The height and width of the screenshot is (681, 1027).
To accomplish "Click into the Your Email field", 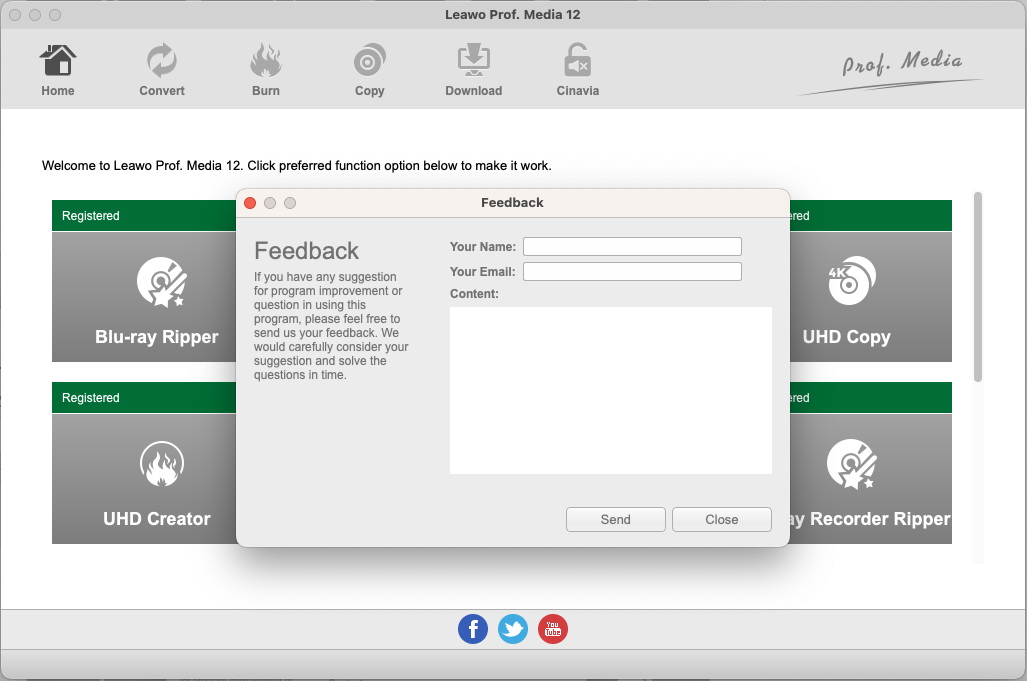I will 632,272.
